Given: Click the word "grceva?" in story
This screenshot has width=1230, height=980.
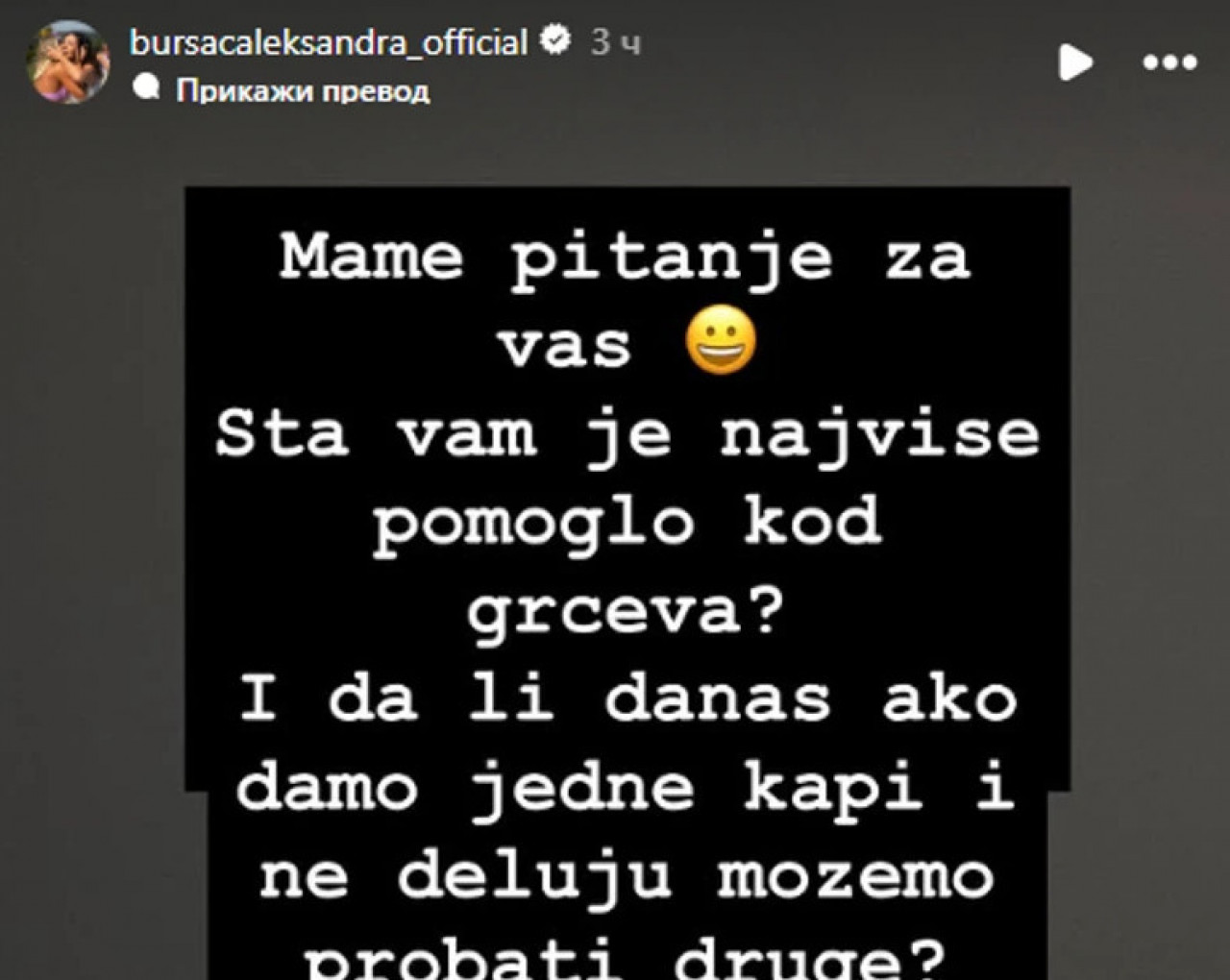Looking at the screenshot, I should pyautogui.click(x=627, y=613).
